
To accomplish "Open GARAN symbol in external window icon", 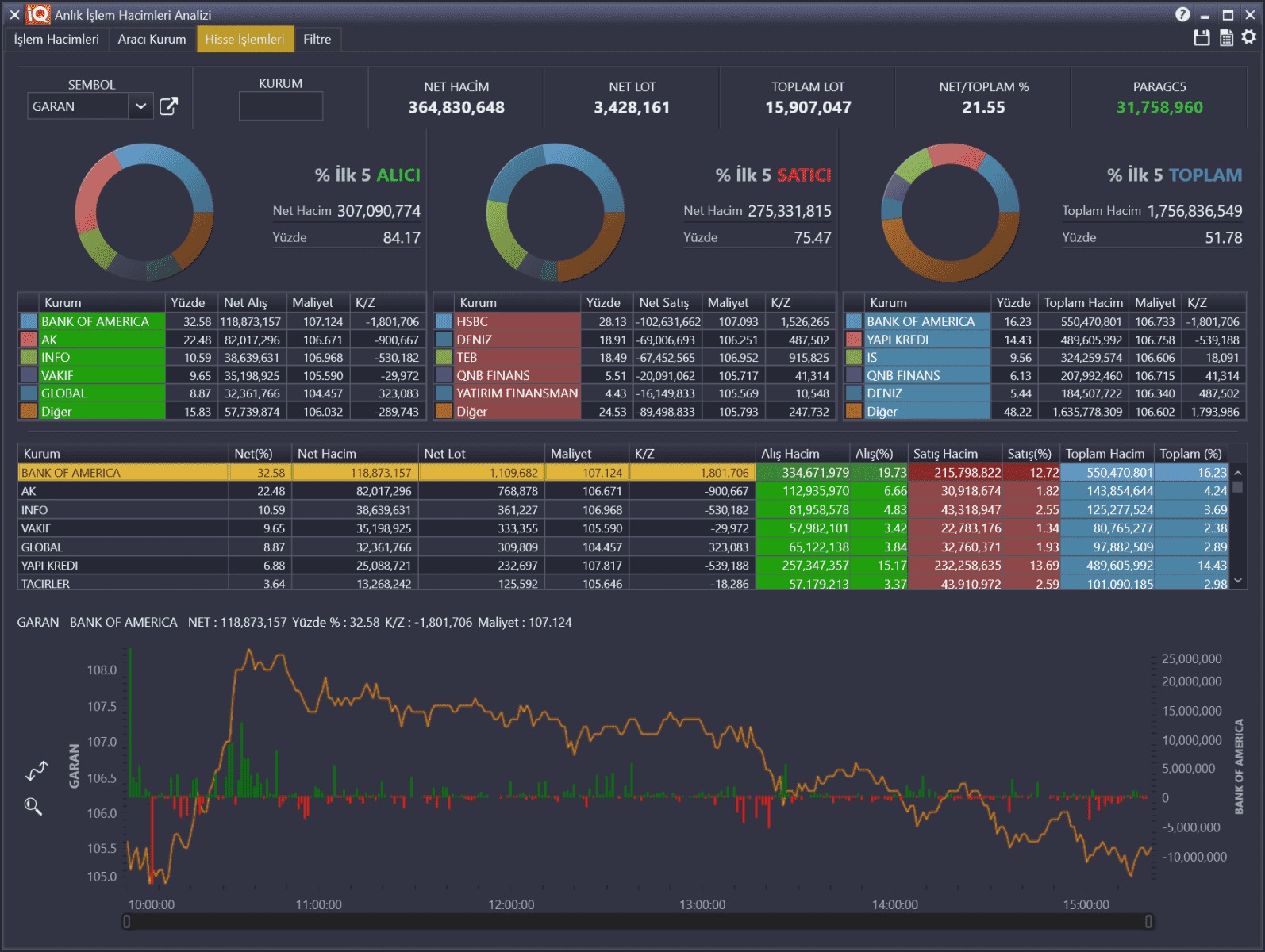I will point(168,106).
